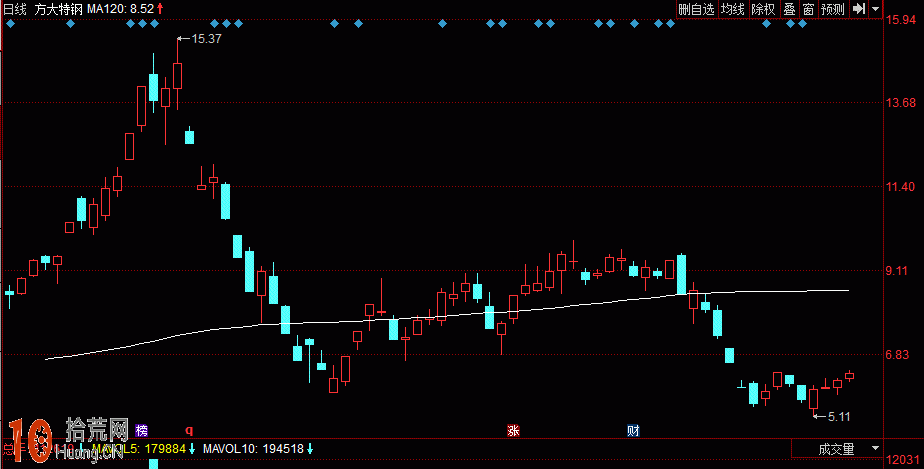Click the 15.37 high price label
The width and height of the screenshot is (924, 469).
[x=206, y=39]
